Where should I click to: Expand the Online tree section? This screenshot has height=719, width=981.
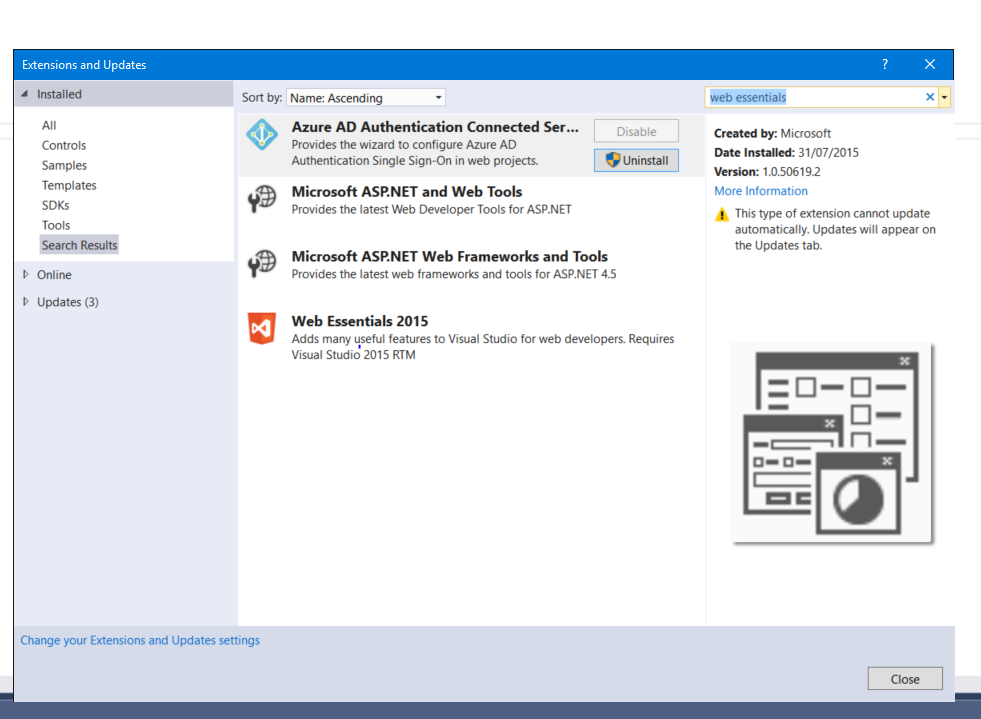(x=25, y=274)
